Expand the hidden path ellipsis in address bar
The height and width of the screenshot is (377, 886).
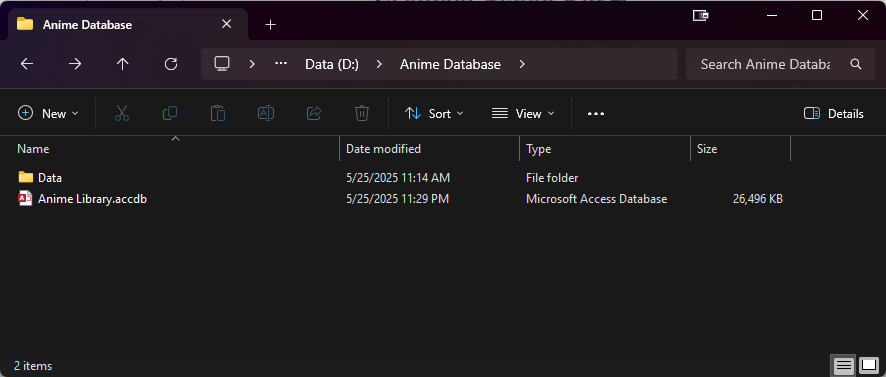[x=281, y=64]
